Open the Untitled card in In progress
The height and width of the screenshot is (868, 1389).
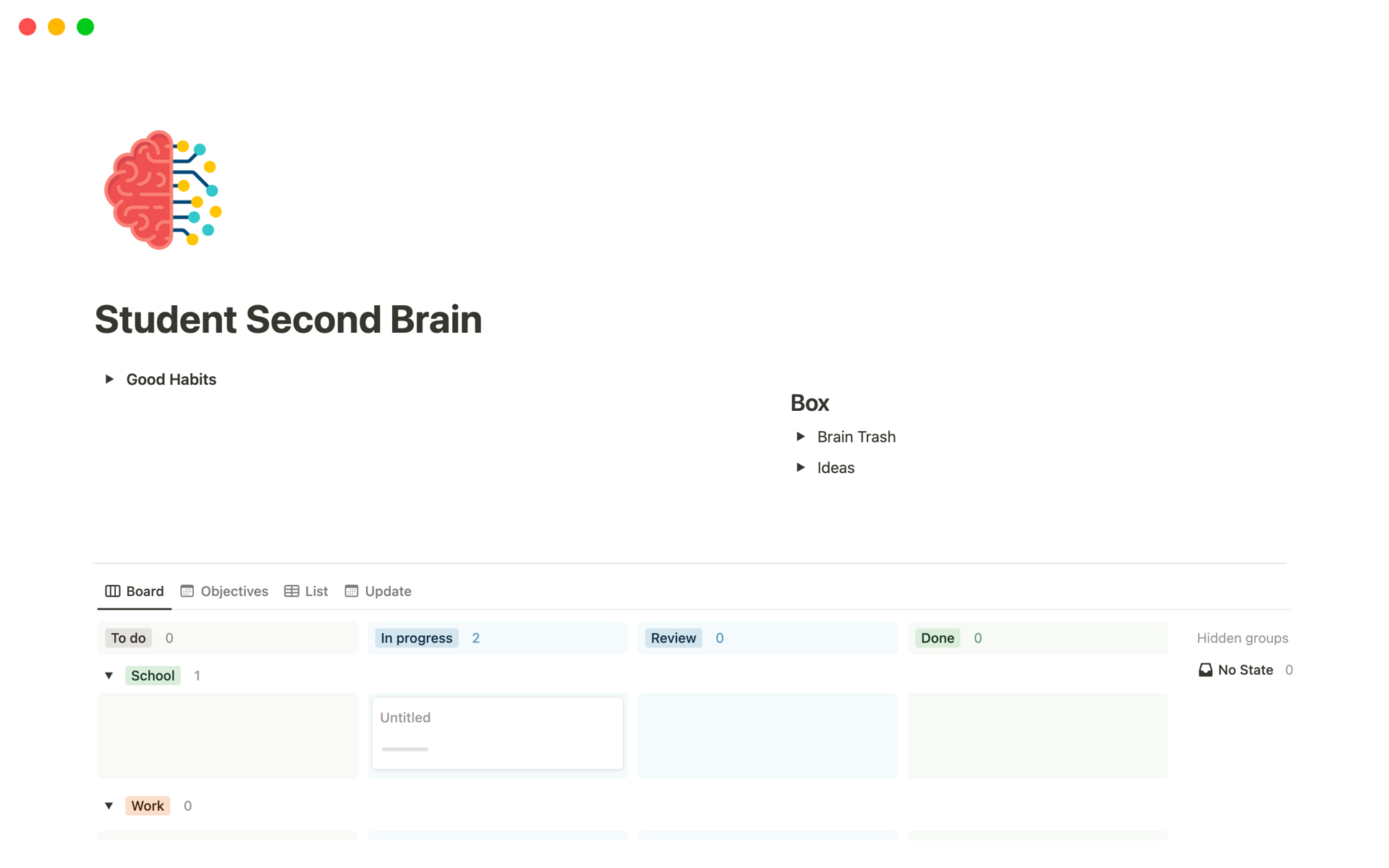click(x=496, y=732)
